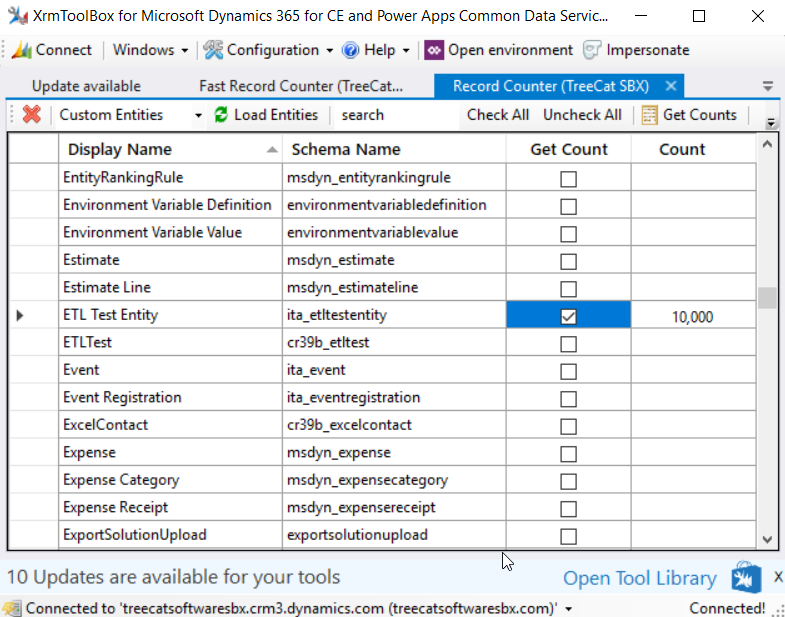
Task: Open the connection dropdown in the status bar
Action: pos(569,609)
